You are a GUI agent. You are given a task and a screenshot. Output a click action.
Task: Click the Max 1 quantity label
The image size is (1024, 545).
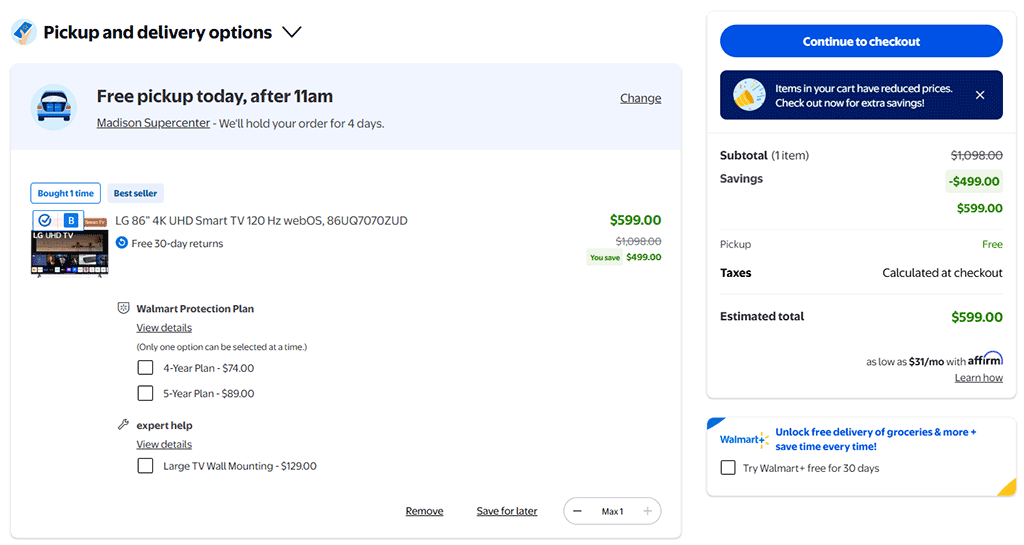pyautogui.click(x=613, y=512)
